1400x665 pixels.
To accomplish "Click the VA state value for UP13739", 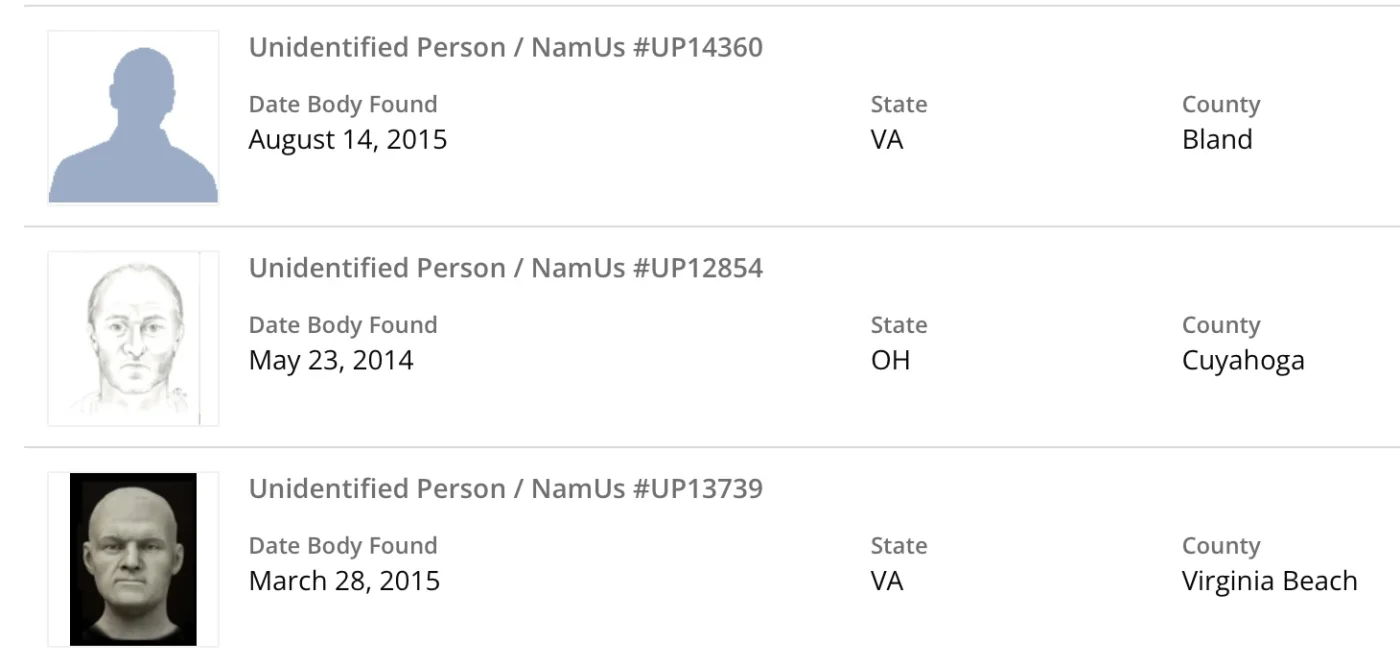I will pos(887,581).
